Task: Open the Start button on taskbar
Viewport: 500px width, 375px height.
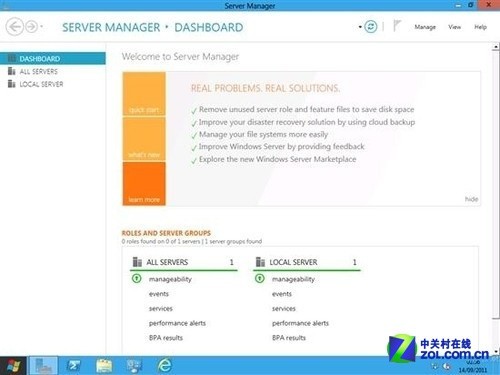Action: [13, 366]
